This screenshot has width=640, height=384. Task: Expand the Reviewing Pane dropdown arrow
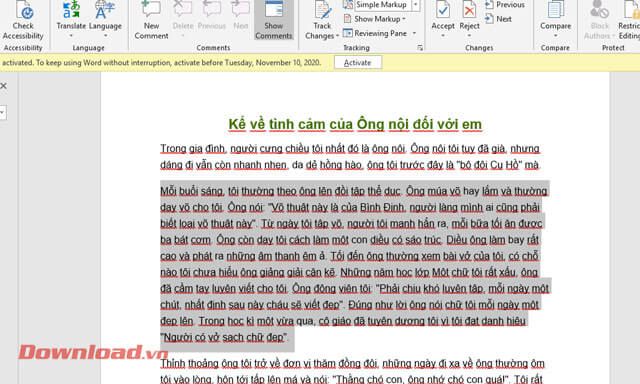[414, 33]
